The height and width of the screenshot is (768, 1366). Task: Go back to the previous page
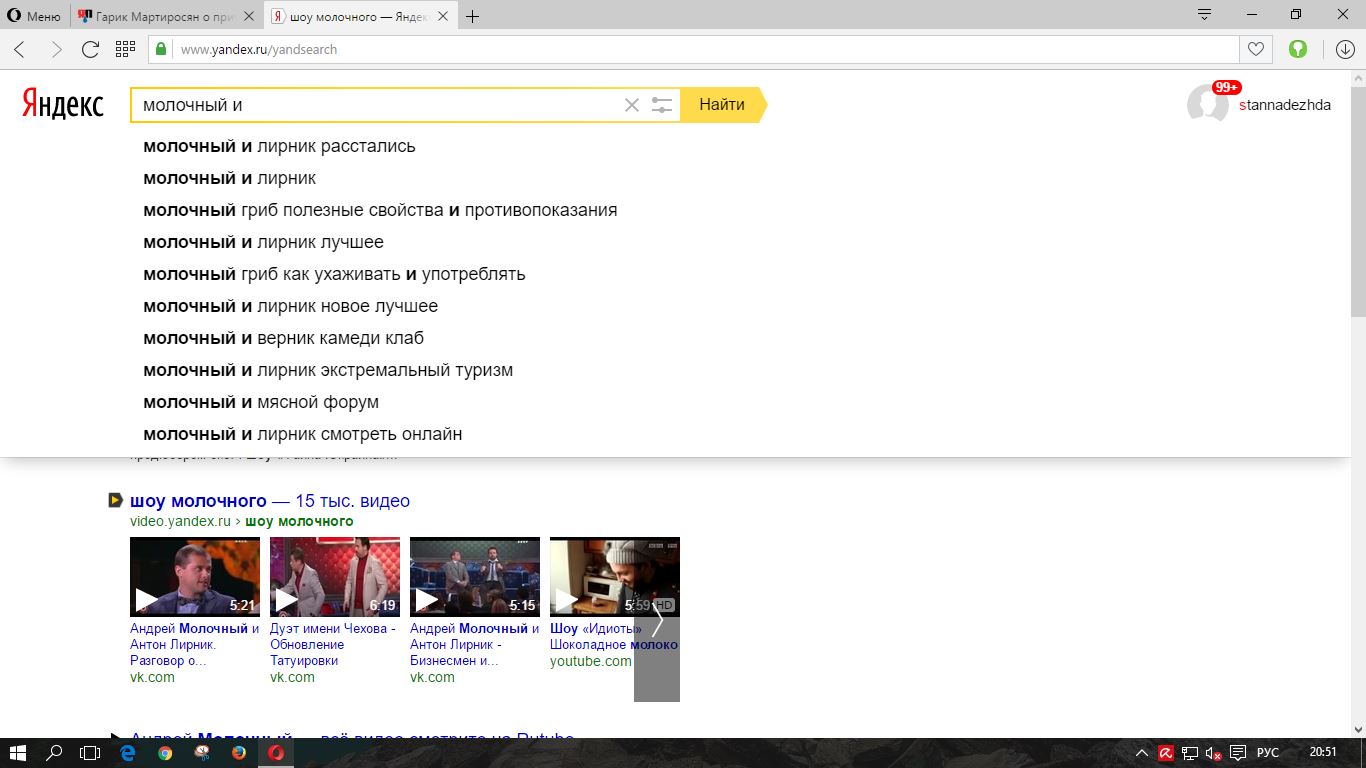click(x=20, y=49)
